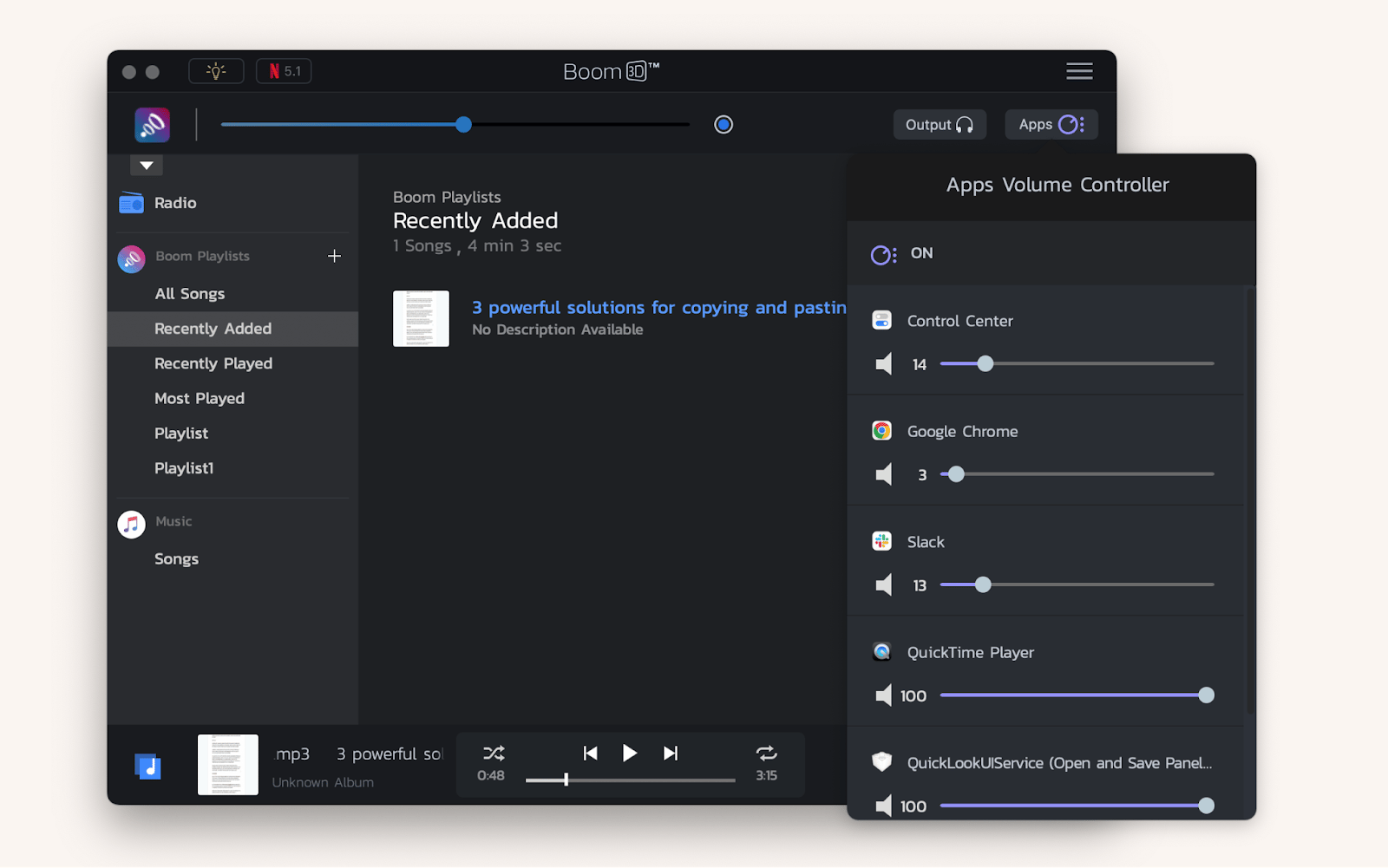Collapse the sidebar dropdown arrow
This screenshot has width=1388, height=868.
pos(147,165)
